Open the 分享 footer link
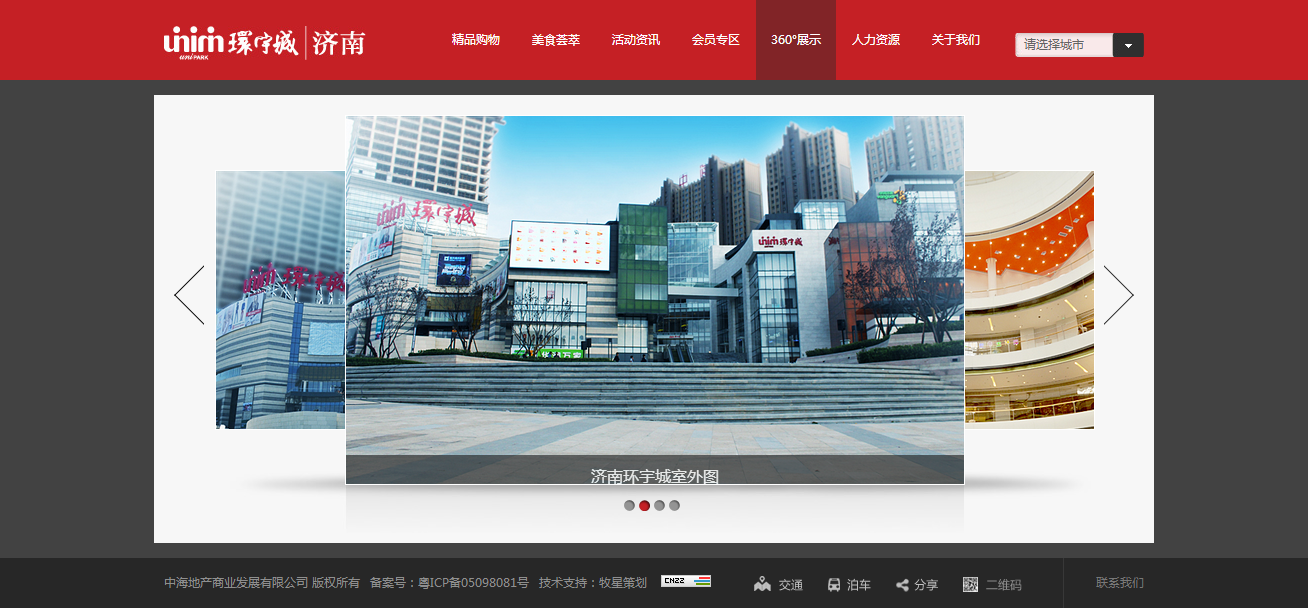1308x608 pixels. (x=926, y=585)
